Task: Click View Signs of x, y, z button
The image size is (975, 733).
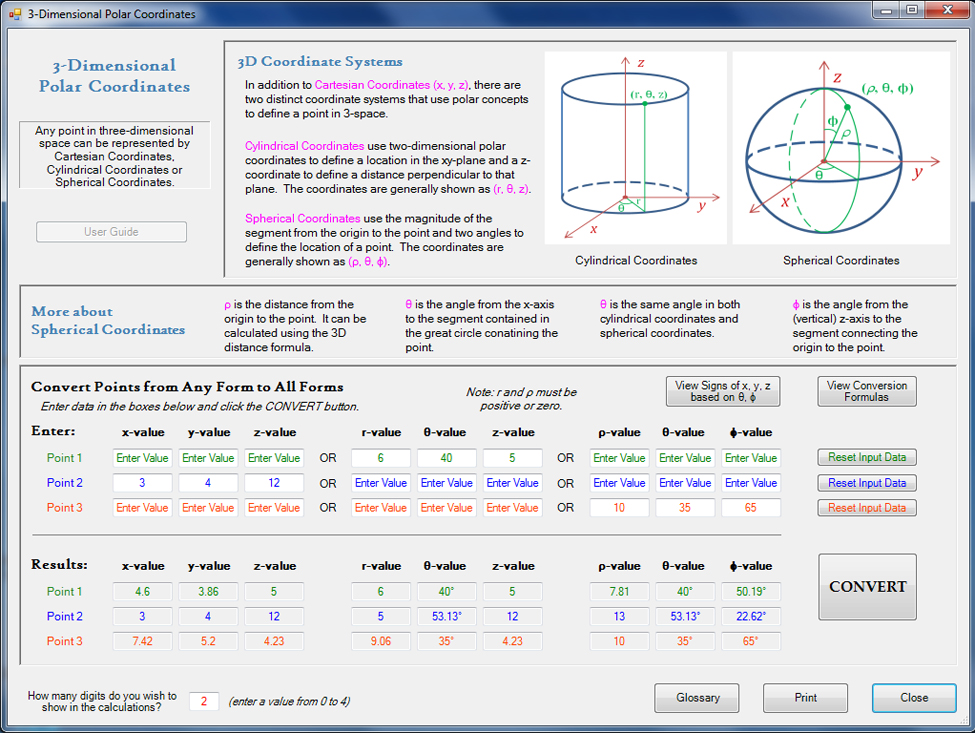Action: pos(722,391)
